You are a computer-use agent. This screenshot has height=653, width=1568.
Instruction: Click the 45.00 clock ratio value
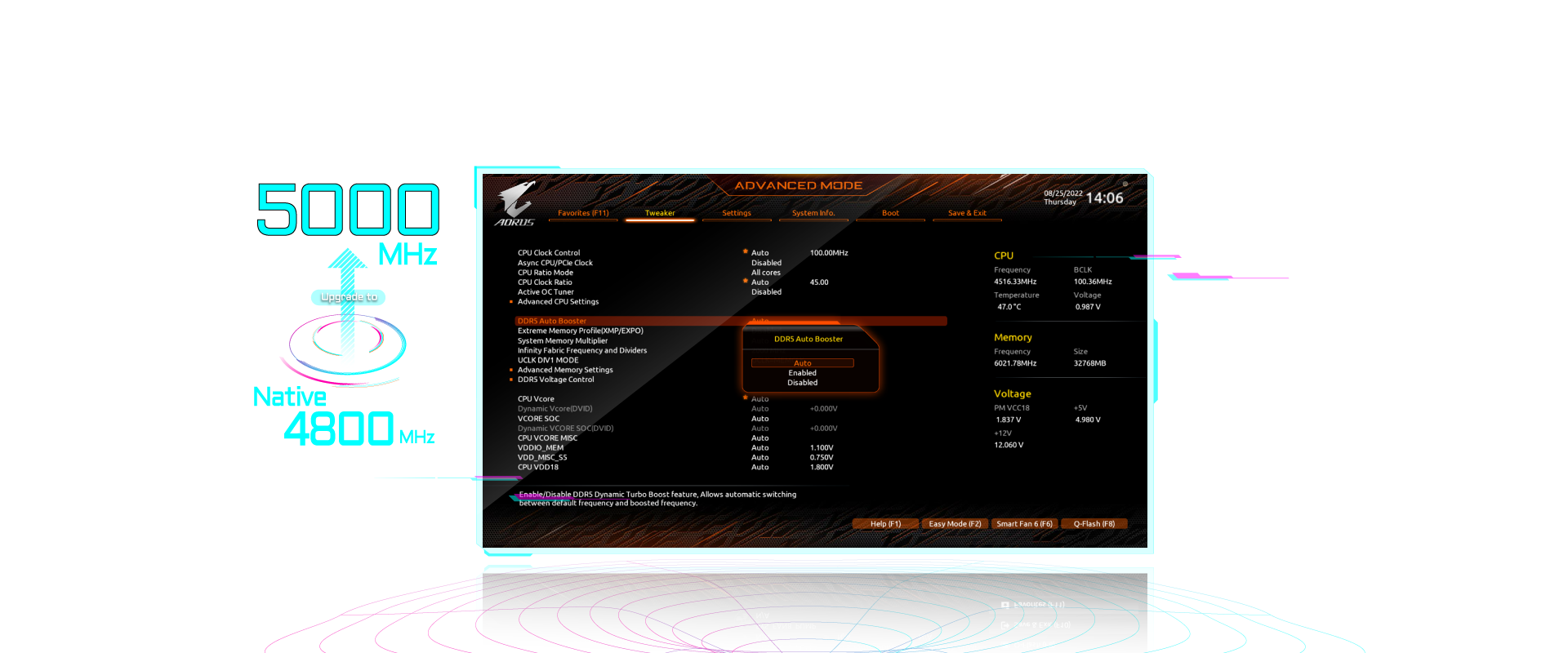click(819, 282)
